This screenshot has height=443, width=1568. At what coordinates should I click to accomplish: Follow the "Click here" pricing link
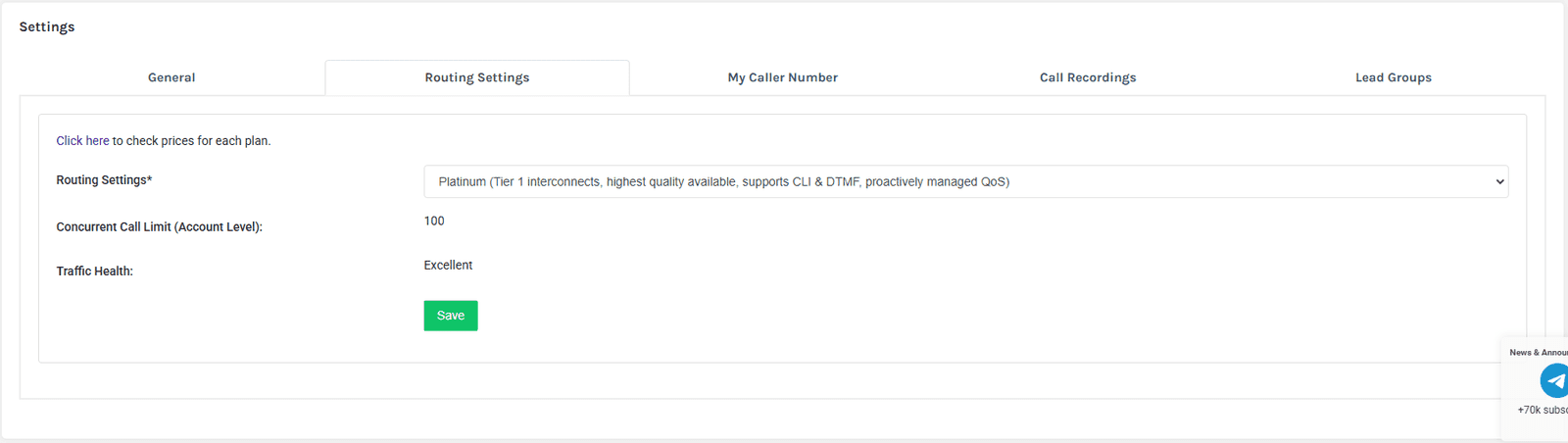tap(82, 141)
